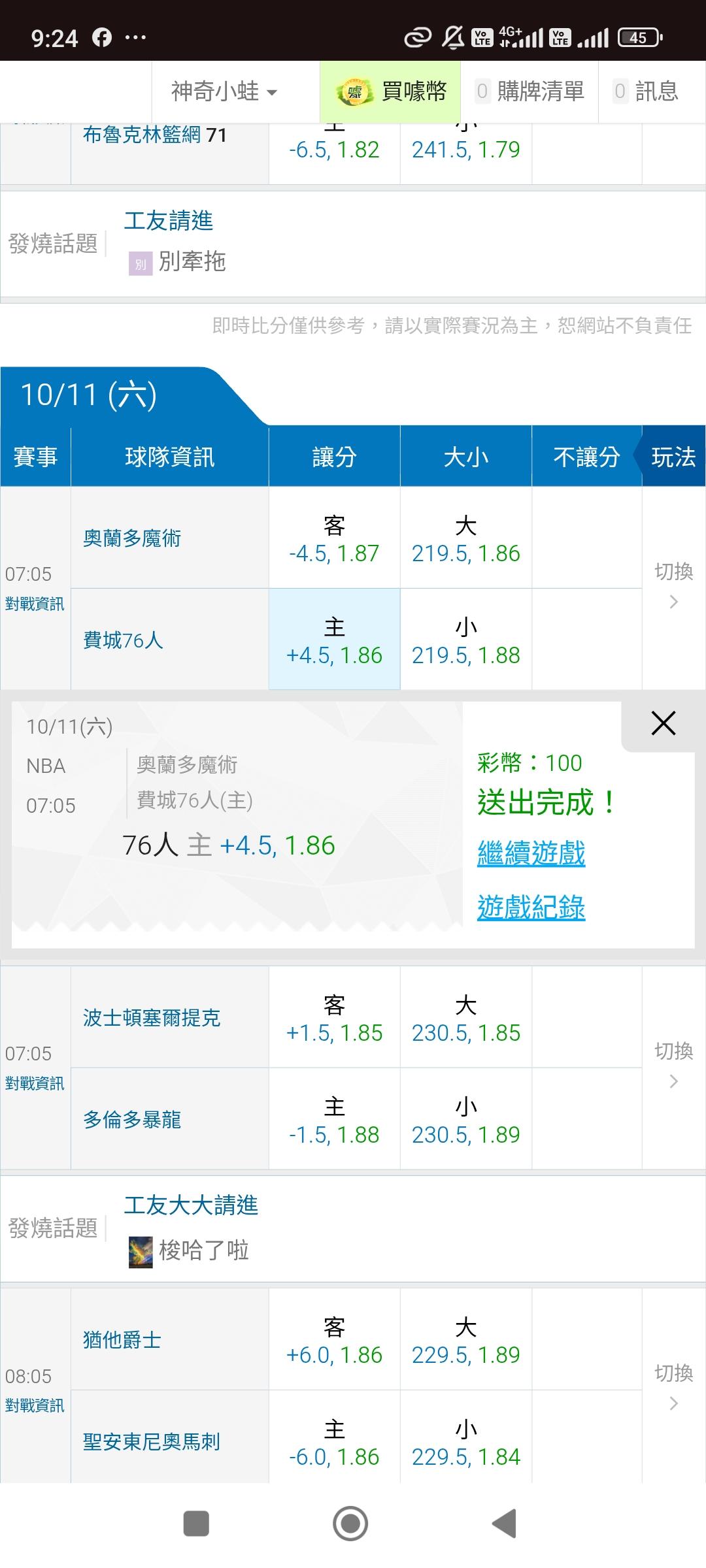Select over 230.5, 1.85 for Celtics game
This screenshot has height=1568, width=706.
tap(465, 1018)
